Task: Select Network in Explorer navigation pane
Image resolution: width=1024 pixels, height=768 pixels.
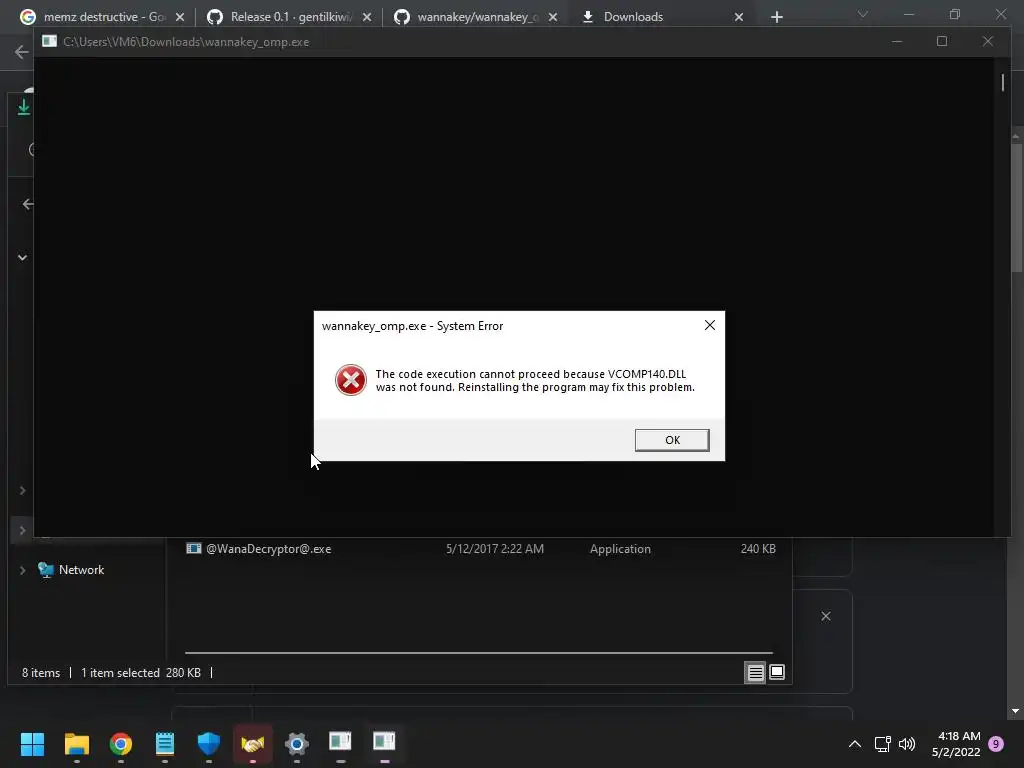Action: [x=82, y=570]
